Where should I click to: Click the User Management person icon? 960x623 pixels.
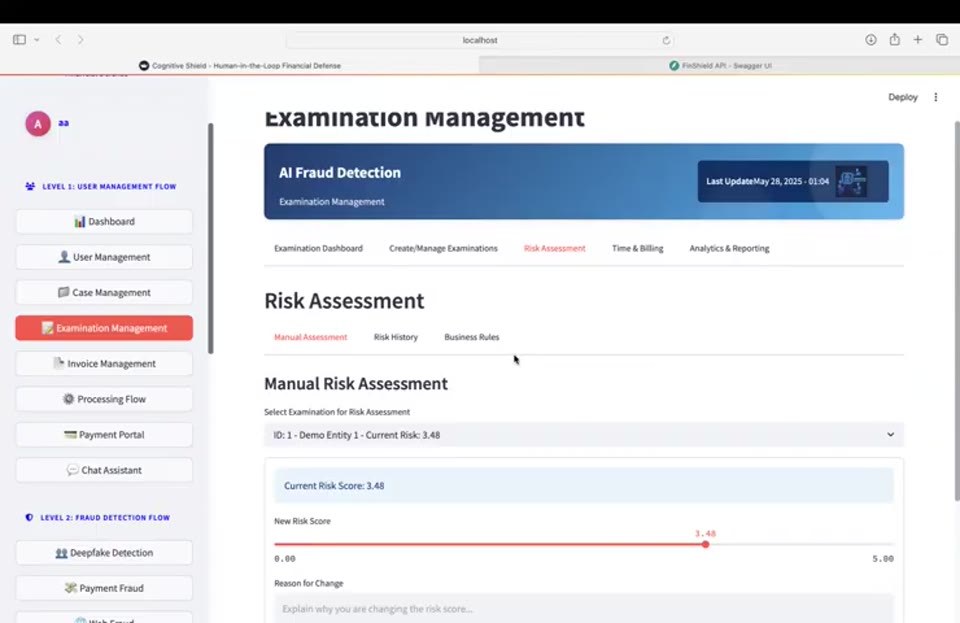64,257
